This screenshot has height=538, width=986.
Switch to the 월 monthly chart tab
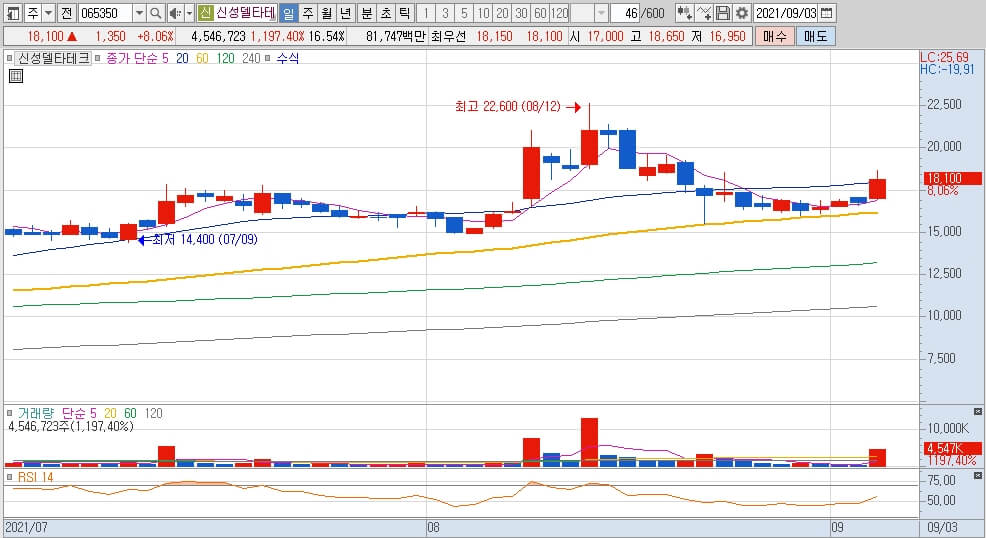click(327, 13)
